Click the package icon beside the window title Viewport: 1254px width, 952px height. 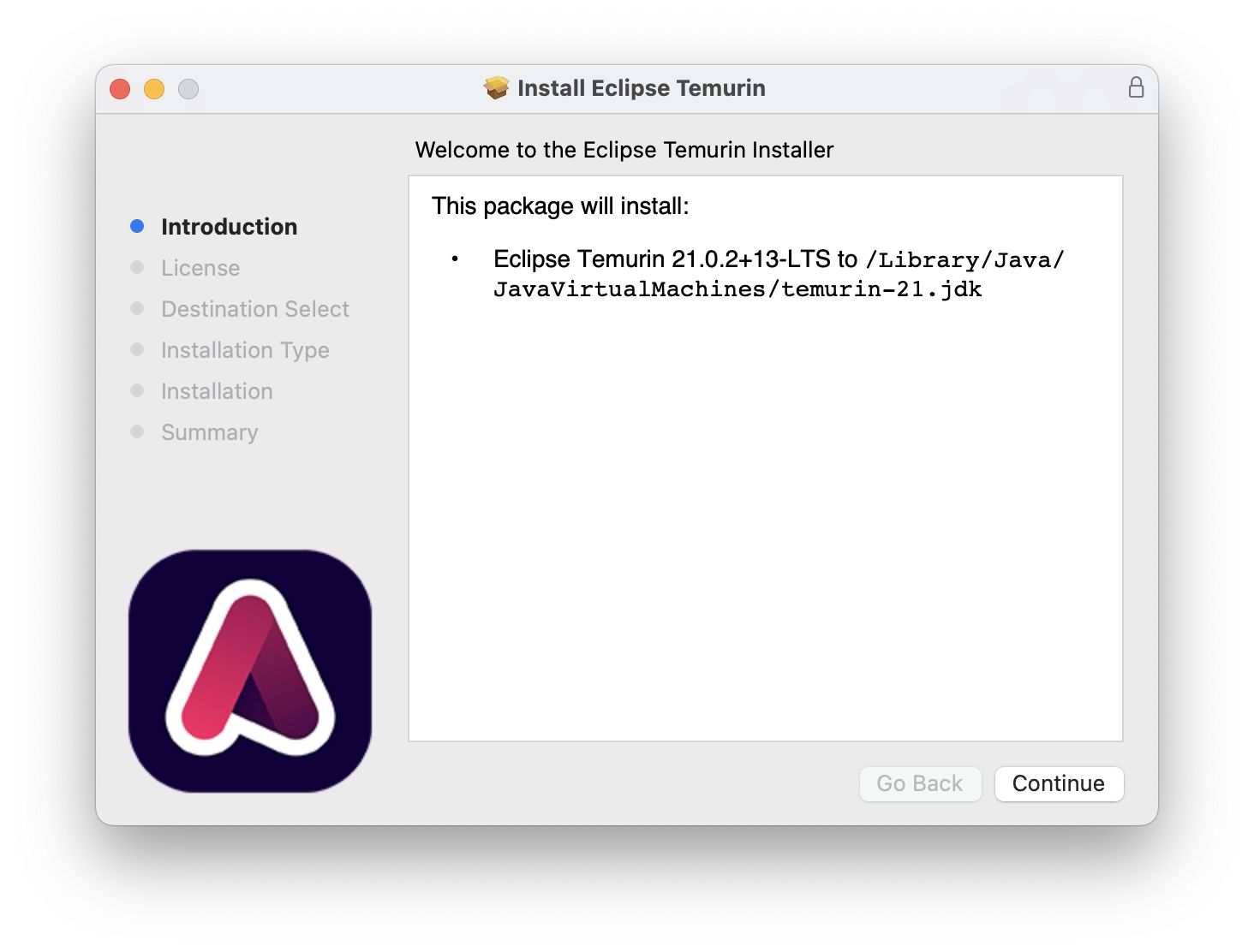[x=496, y=87]
